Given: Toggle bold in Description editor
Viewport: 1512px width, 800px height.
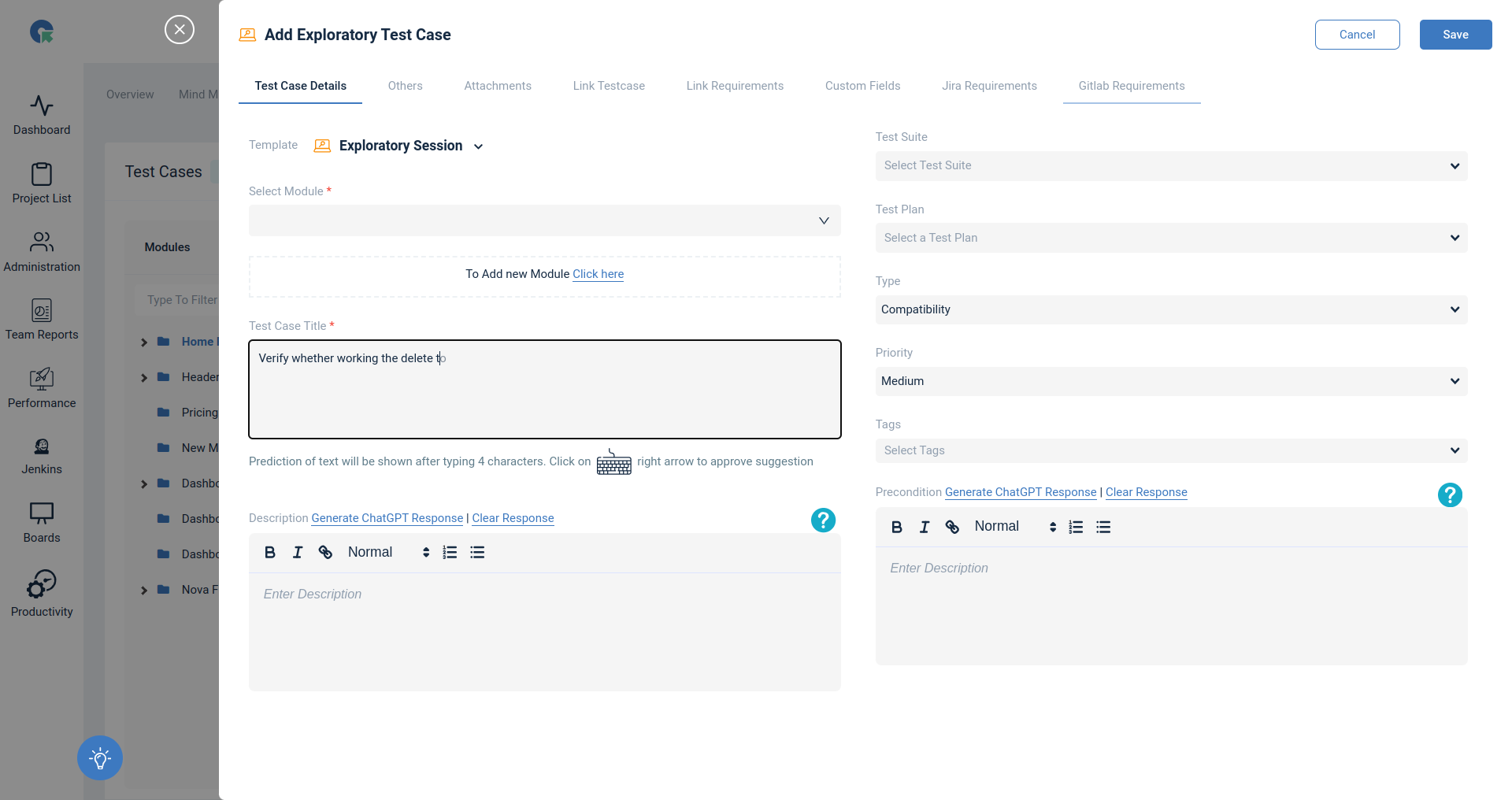Looking at the screenshot, I should coord(270,553).
